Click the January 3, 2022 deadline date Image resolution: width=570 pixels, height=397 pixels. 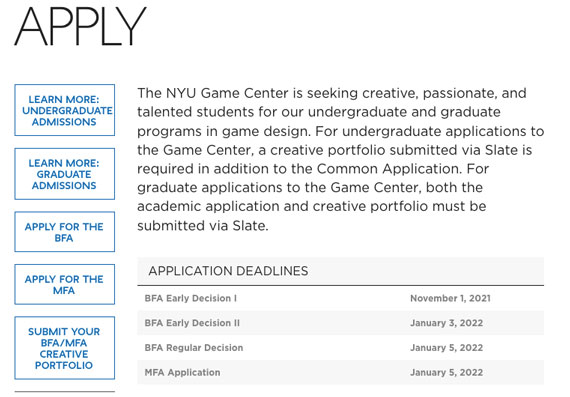tap(446, 323)
